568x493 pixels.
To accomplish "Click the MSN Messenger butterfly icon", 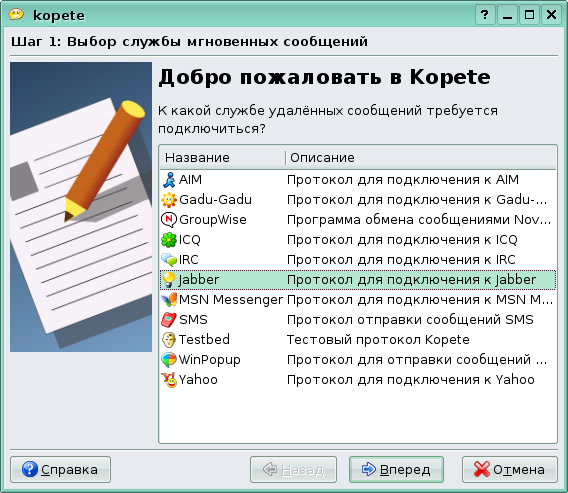I will tap(169, 300).
